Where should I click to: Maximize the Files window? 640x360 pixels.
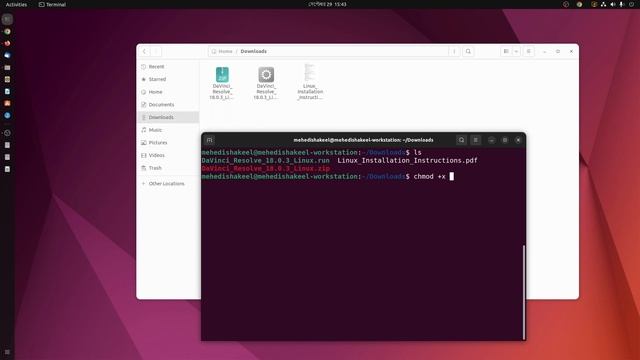tap(558, 51)
